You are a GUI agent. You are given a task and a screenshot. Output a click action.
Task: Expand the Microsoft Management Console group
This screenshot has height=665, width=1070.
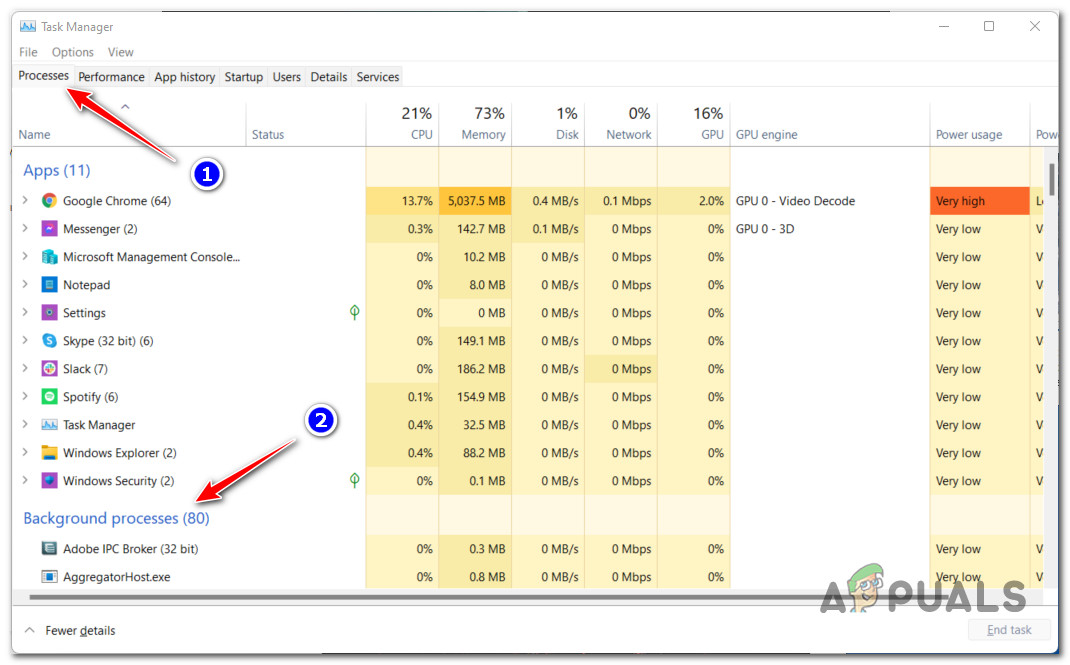coord(25,256)
